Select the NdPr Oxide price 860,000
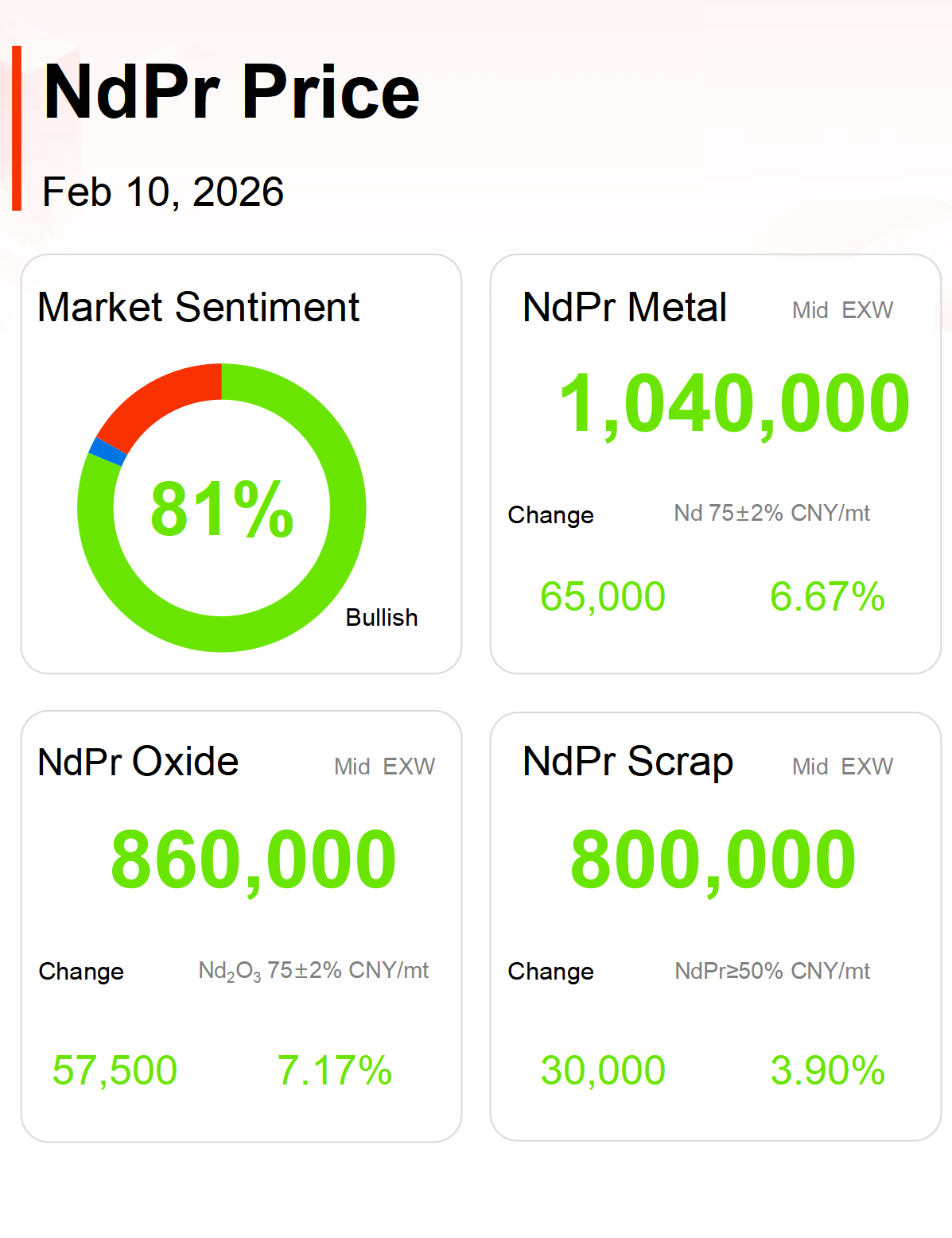The height and width of the screenshot is (1238, 952). pos(254,860)
